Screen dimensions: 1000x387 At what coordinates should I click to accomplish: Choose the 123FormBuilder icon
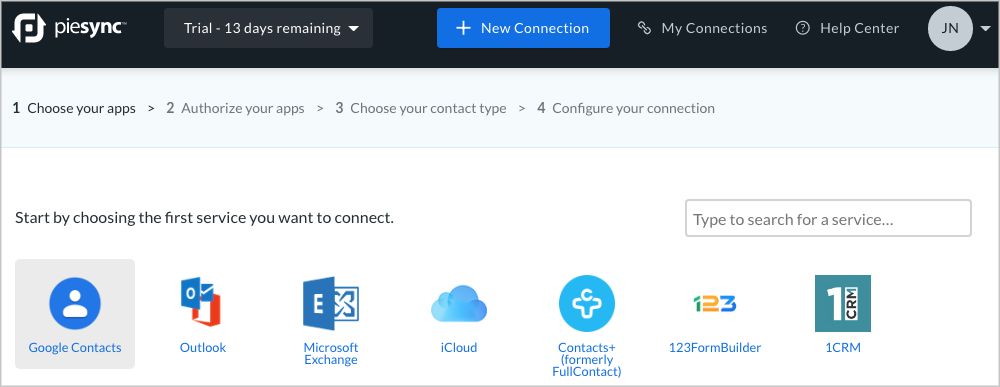(715, 303)
